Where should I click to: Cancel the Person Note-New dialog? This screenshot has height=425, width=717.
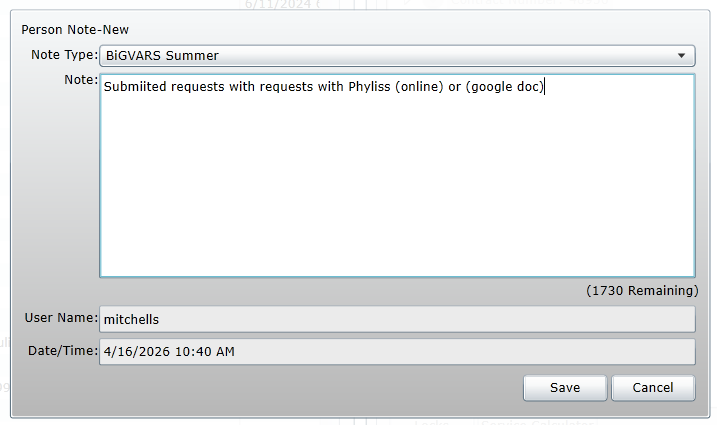(653, 388)
